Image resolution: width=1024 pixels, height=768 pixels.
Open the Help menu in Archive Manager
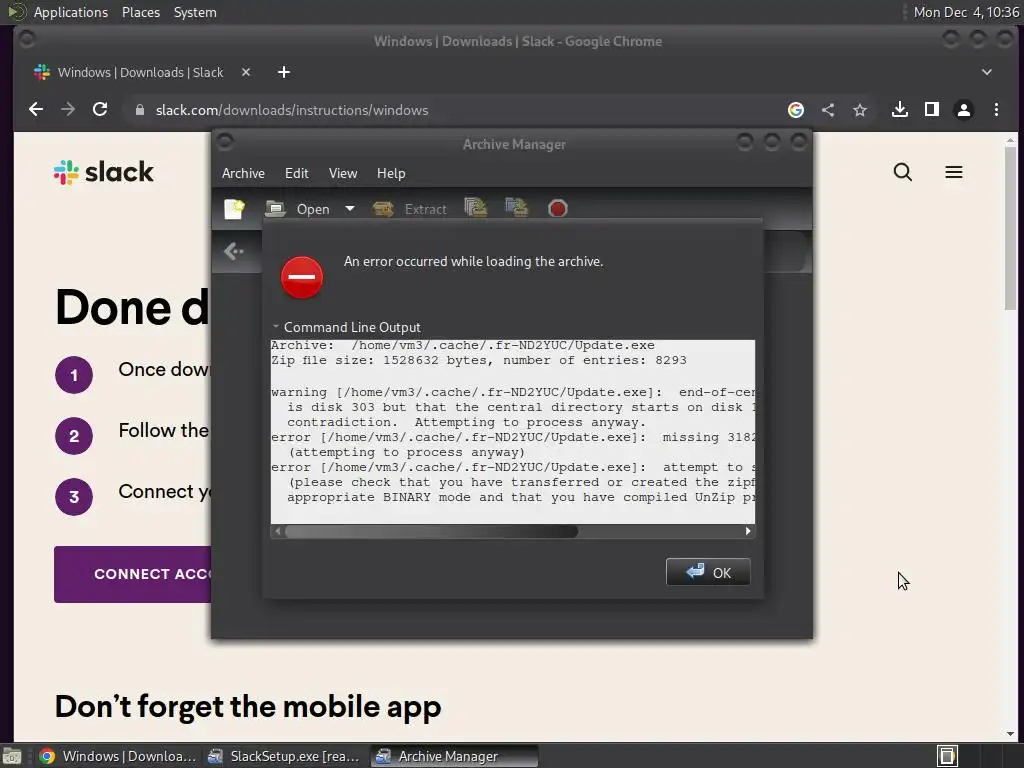click(391, 173)
